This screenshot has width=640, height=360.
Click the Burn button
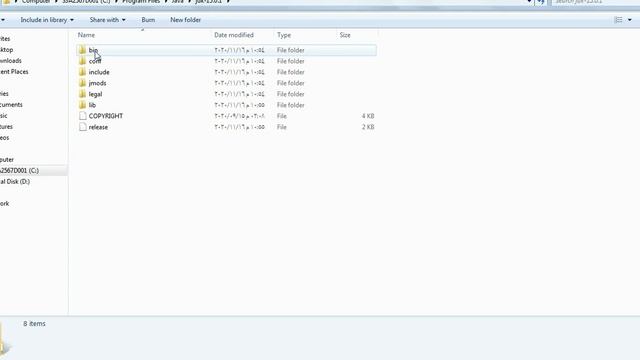[148, 20]
